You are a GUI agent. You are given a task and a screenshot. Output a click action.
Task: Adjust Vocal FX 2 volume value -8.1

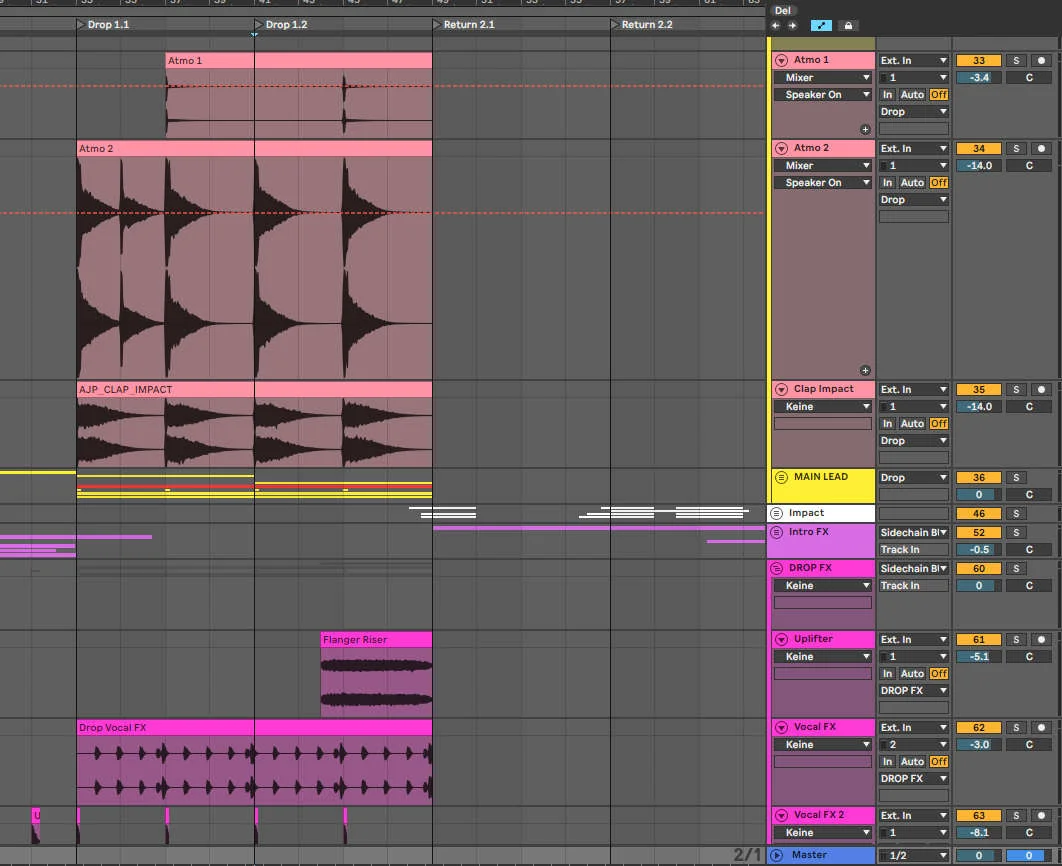coord(979,833)
